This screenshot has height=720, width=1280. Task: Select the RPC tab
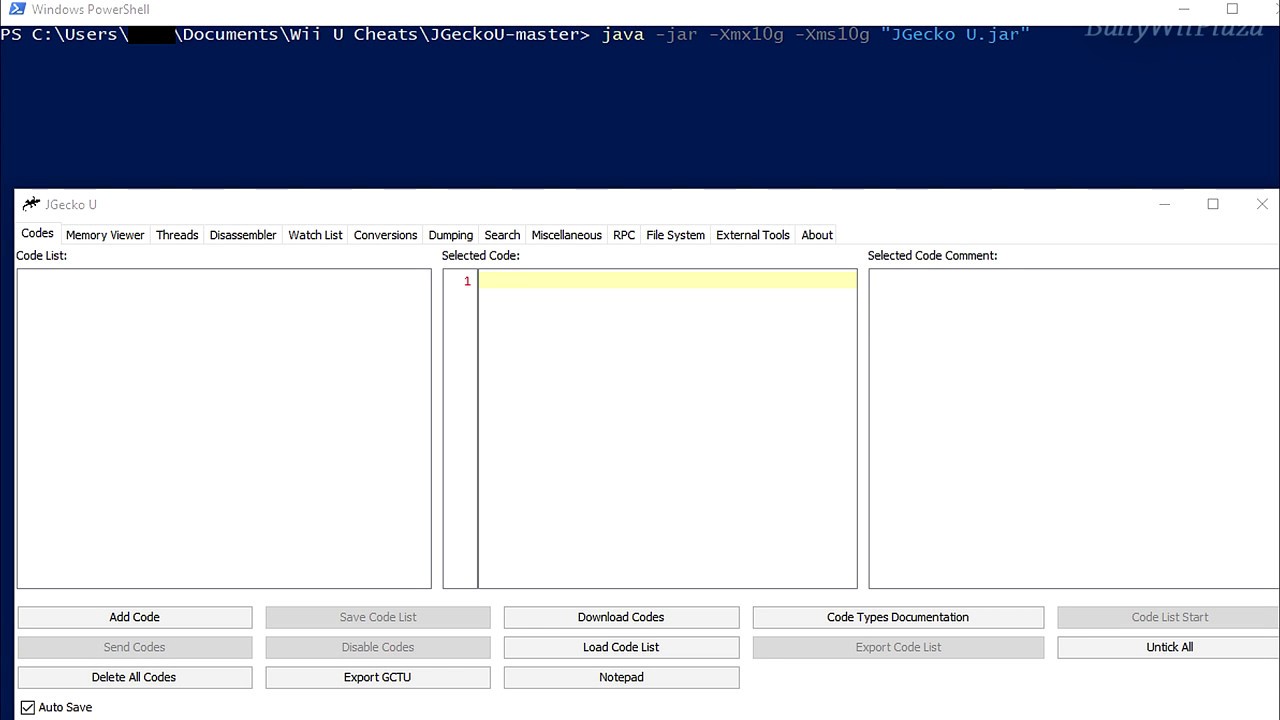(624, 235)
